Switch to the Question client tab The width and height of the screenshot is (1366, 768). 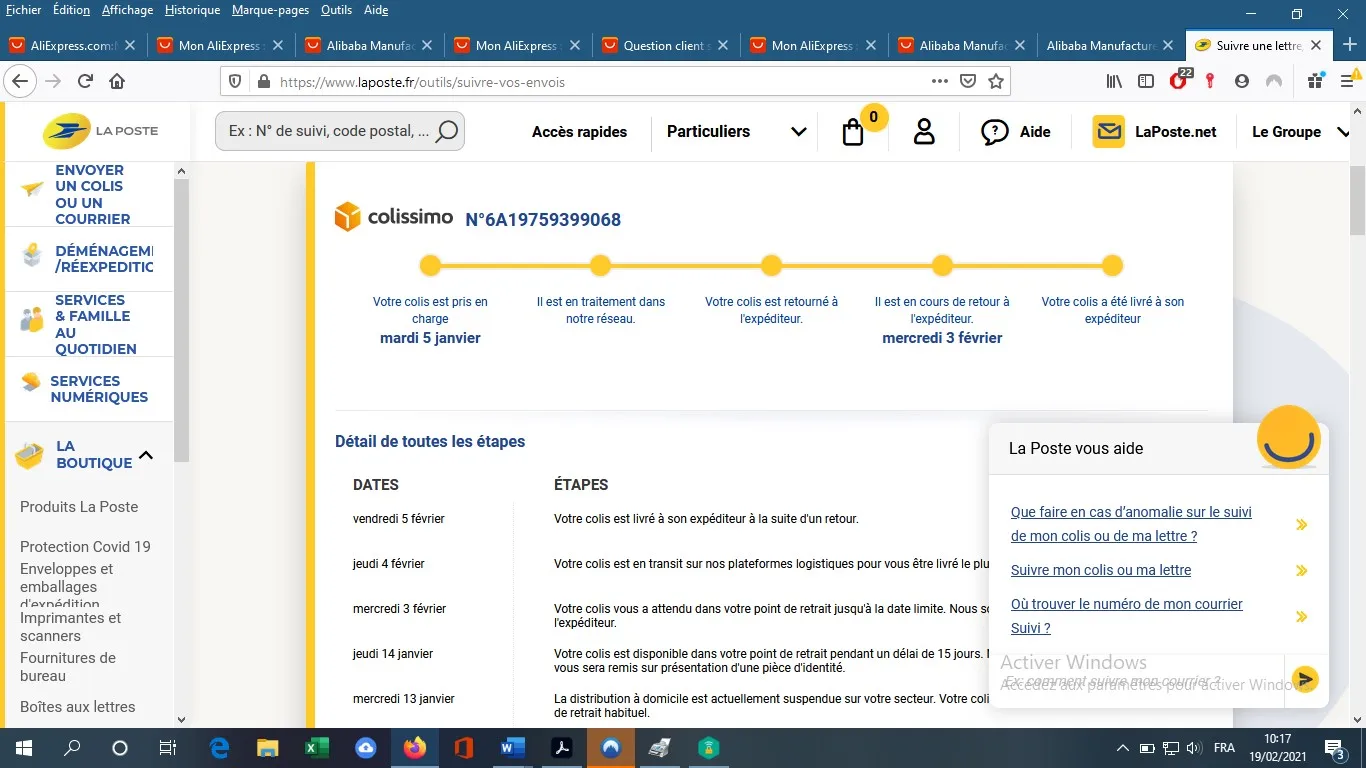click(666, 45)
